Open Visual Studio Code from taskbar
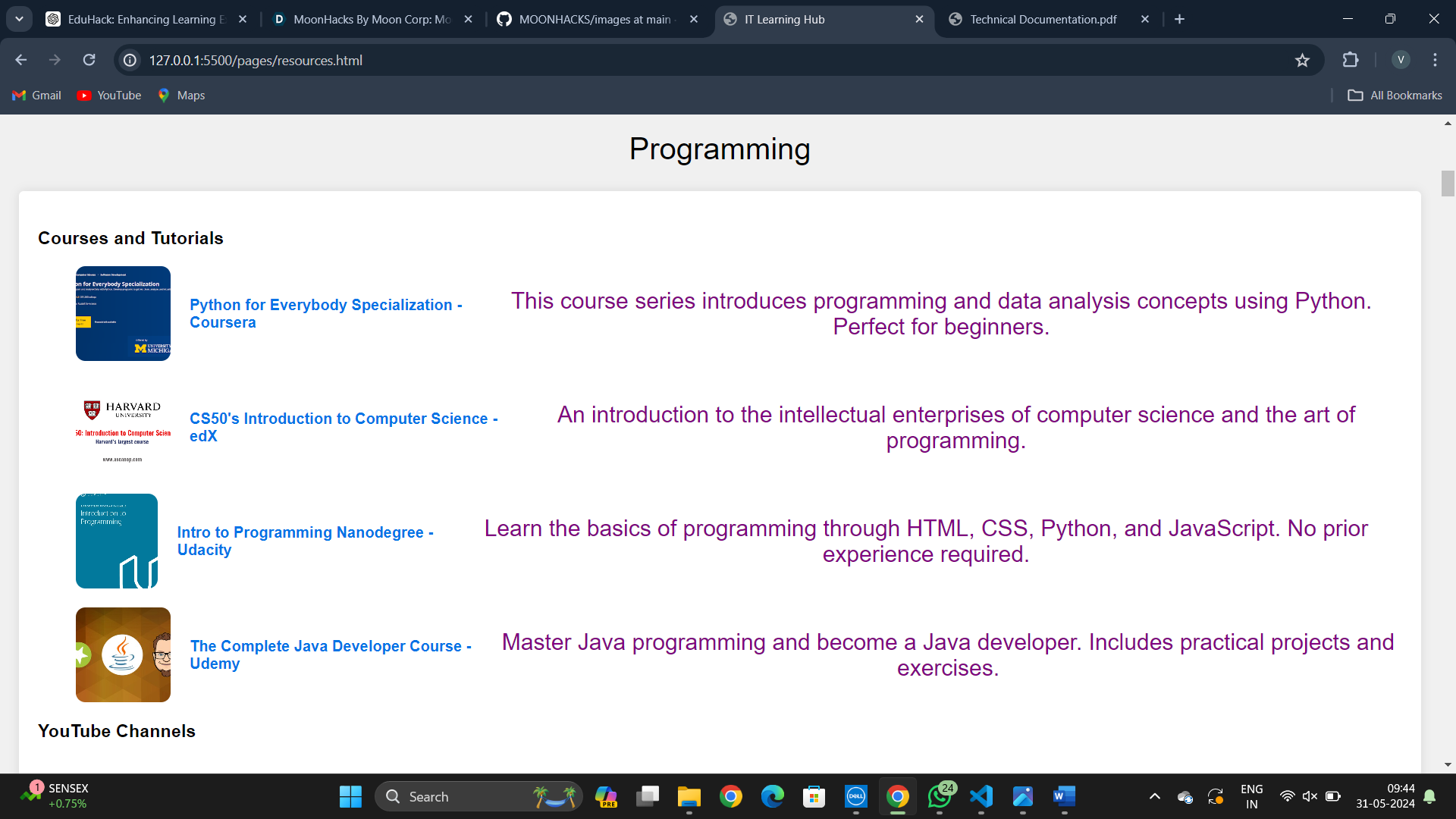This screenshot has height=819, width=1456. point(981,796)
